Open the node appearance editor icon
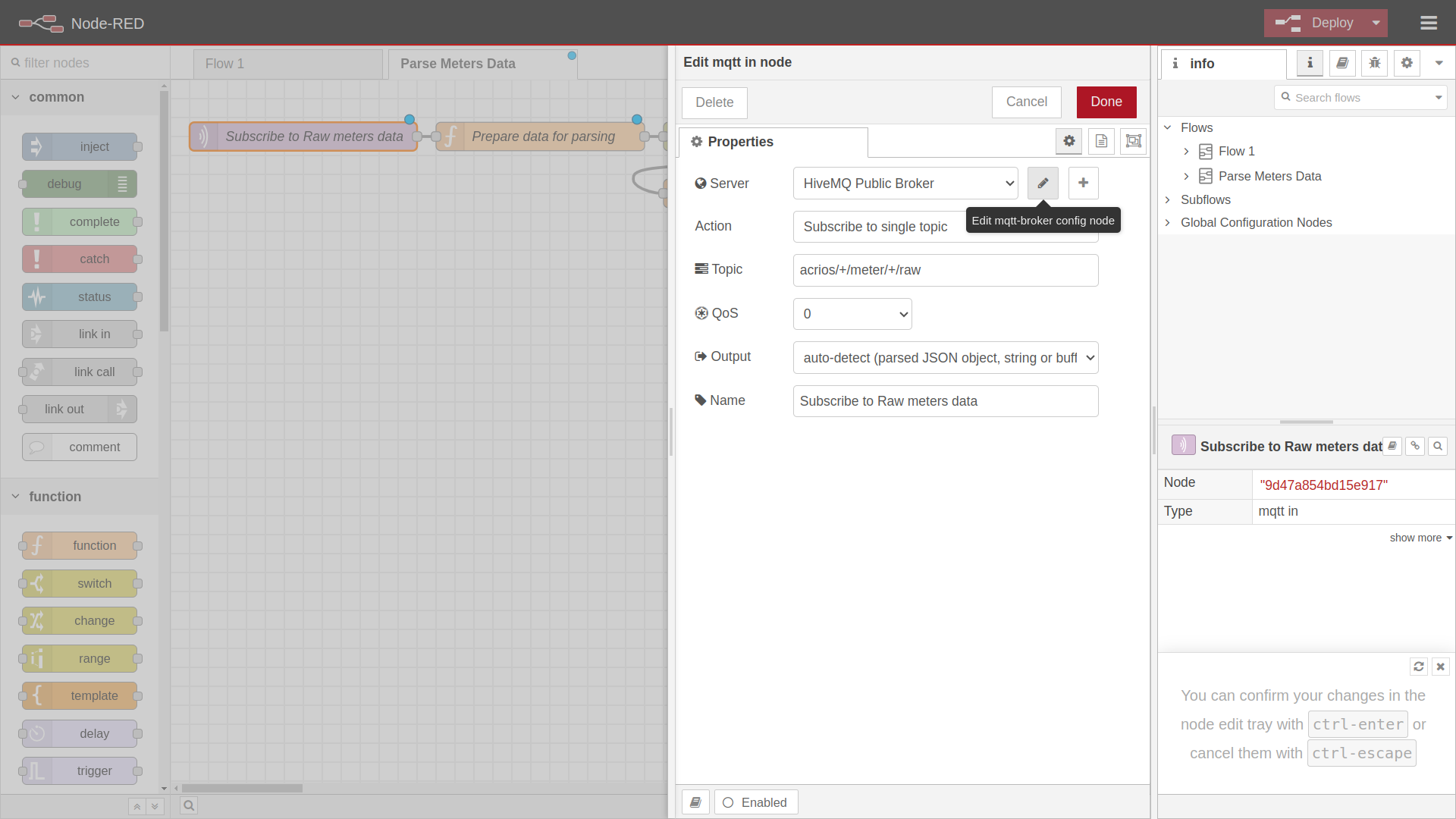Image resolution: width=1456 pixels, height=819 pixels. [1133, 141]
